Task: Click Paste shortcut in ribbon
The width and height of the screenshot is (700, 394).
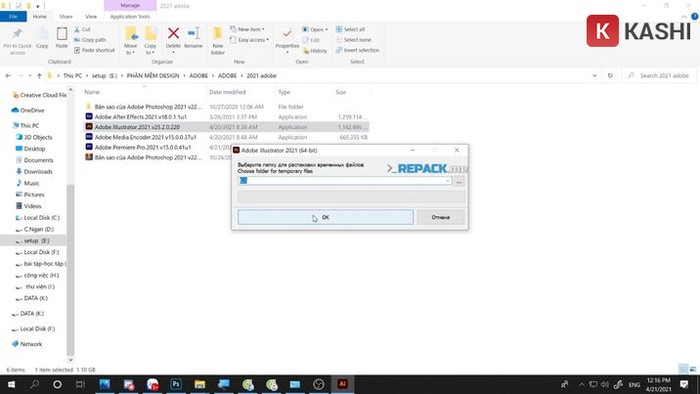Action: [94, 50]
